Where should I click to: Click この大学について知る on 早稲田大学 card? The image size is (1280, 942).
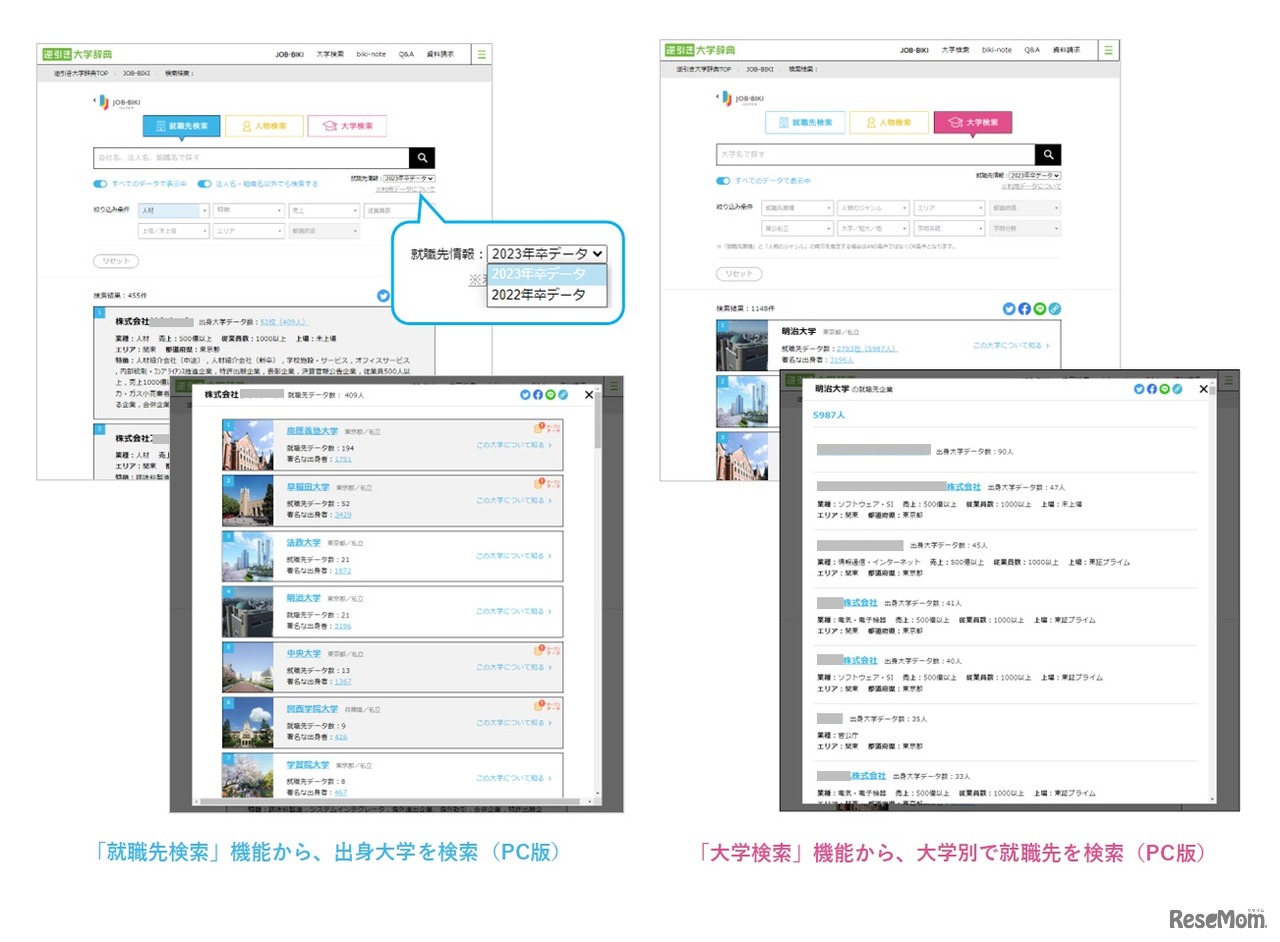[514, 500]
